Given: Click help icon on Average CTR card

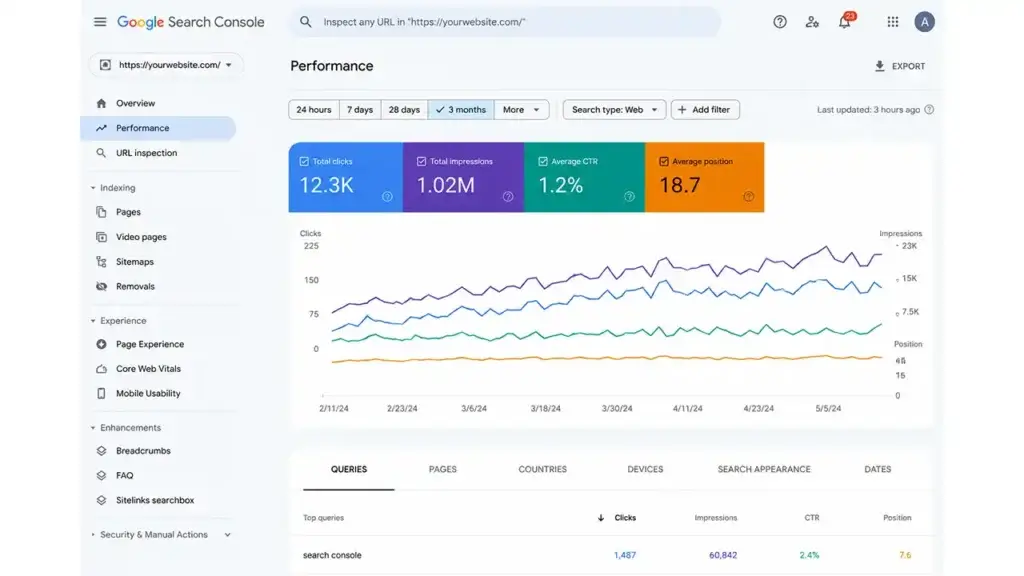Looking at the screenshot, I should pyautogui.click(x=630, y=197).
